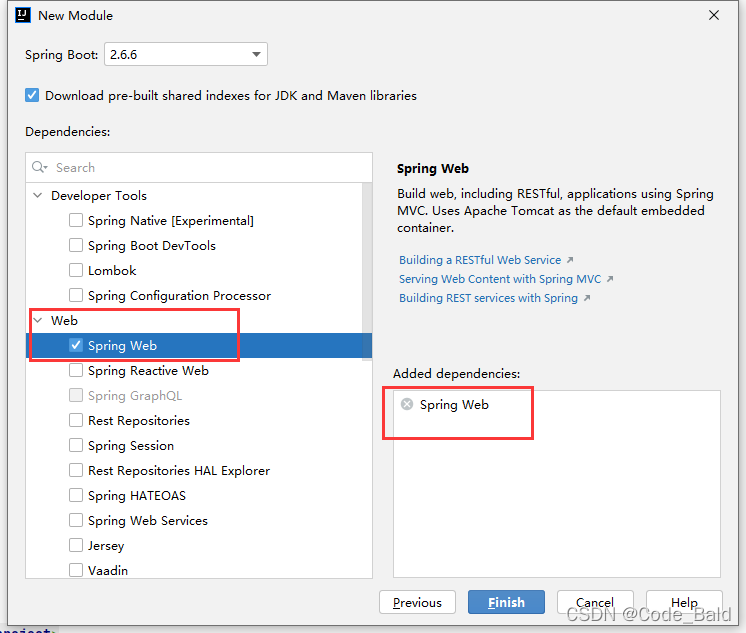
Task: Open external link arrow next to Building a RESTful Web Service
Action: click(570, 260)
